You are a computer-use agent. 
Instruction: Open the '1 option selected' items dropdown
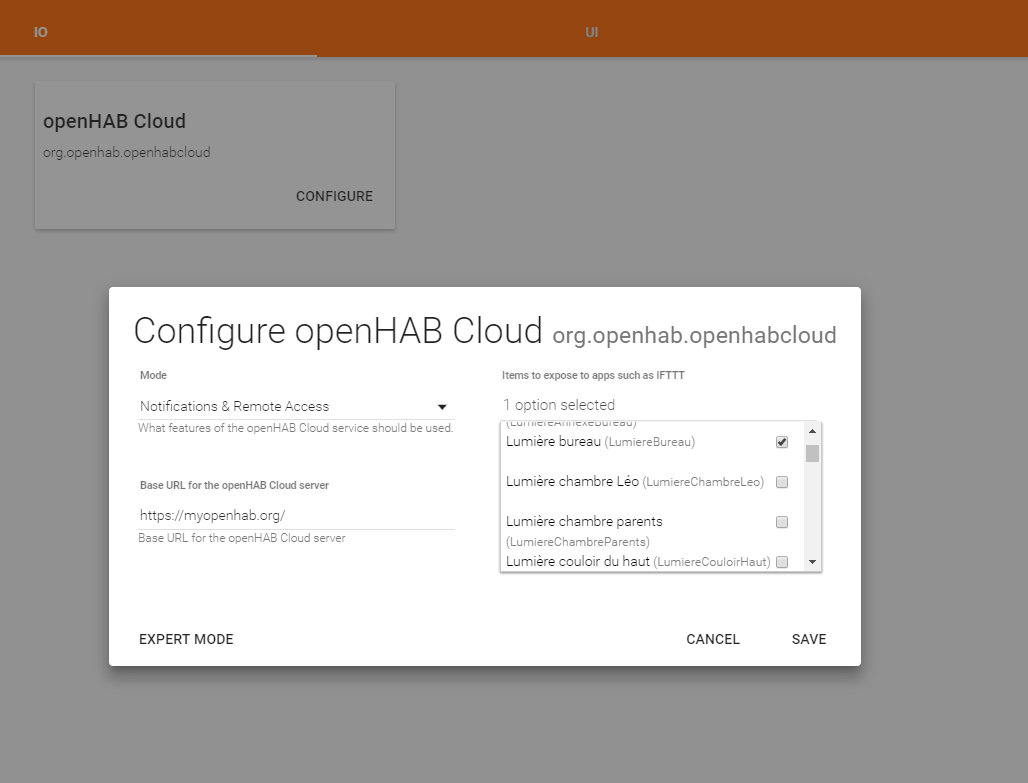[x=661, y=405]
